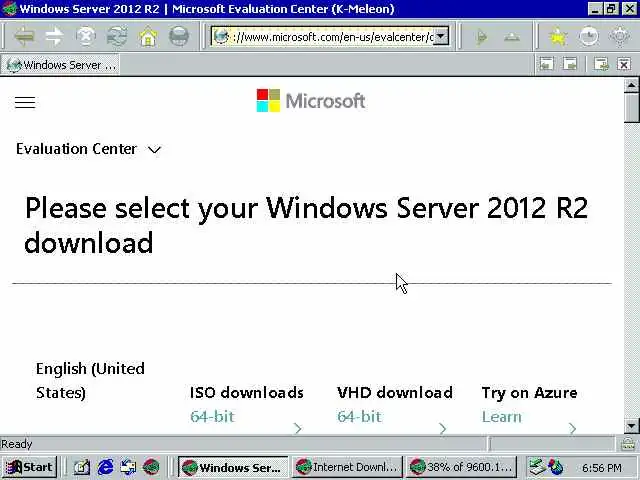
Task: Click the 6:56 PM taskbar clock
Action: 602,467
